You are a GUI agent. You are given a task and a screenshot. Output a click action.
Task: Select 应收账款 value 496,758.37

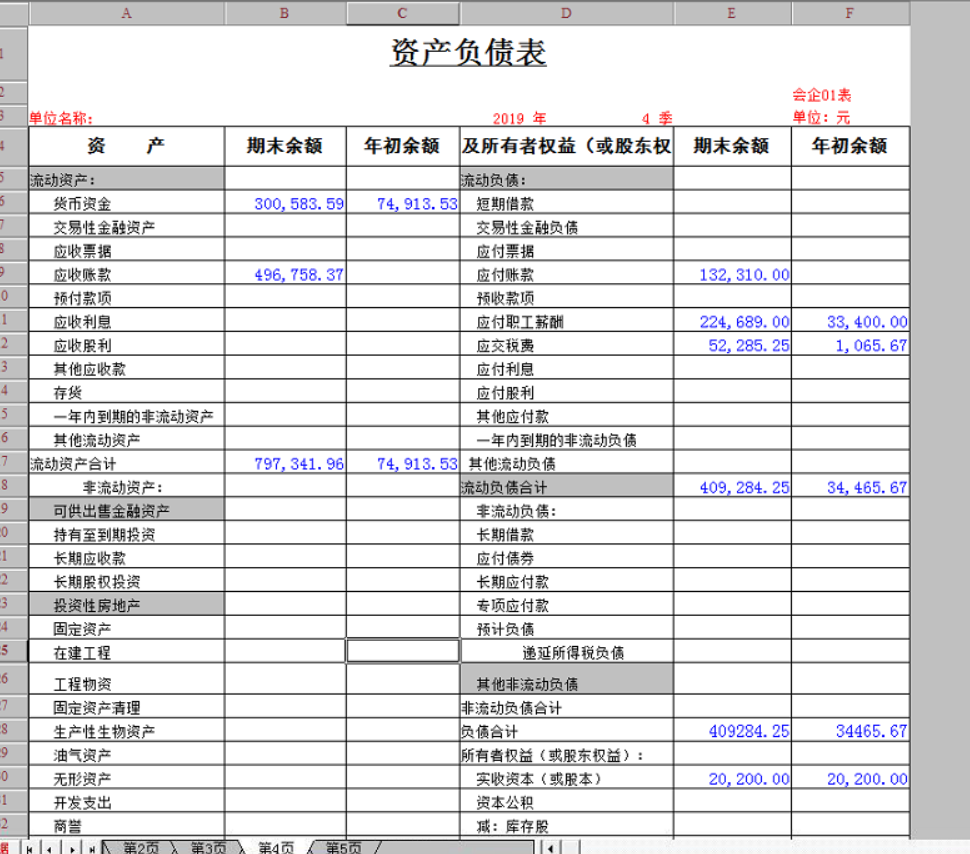coord(285,274)
